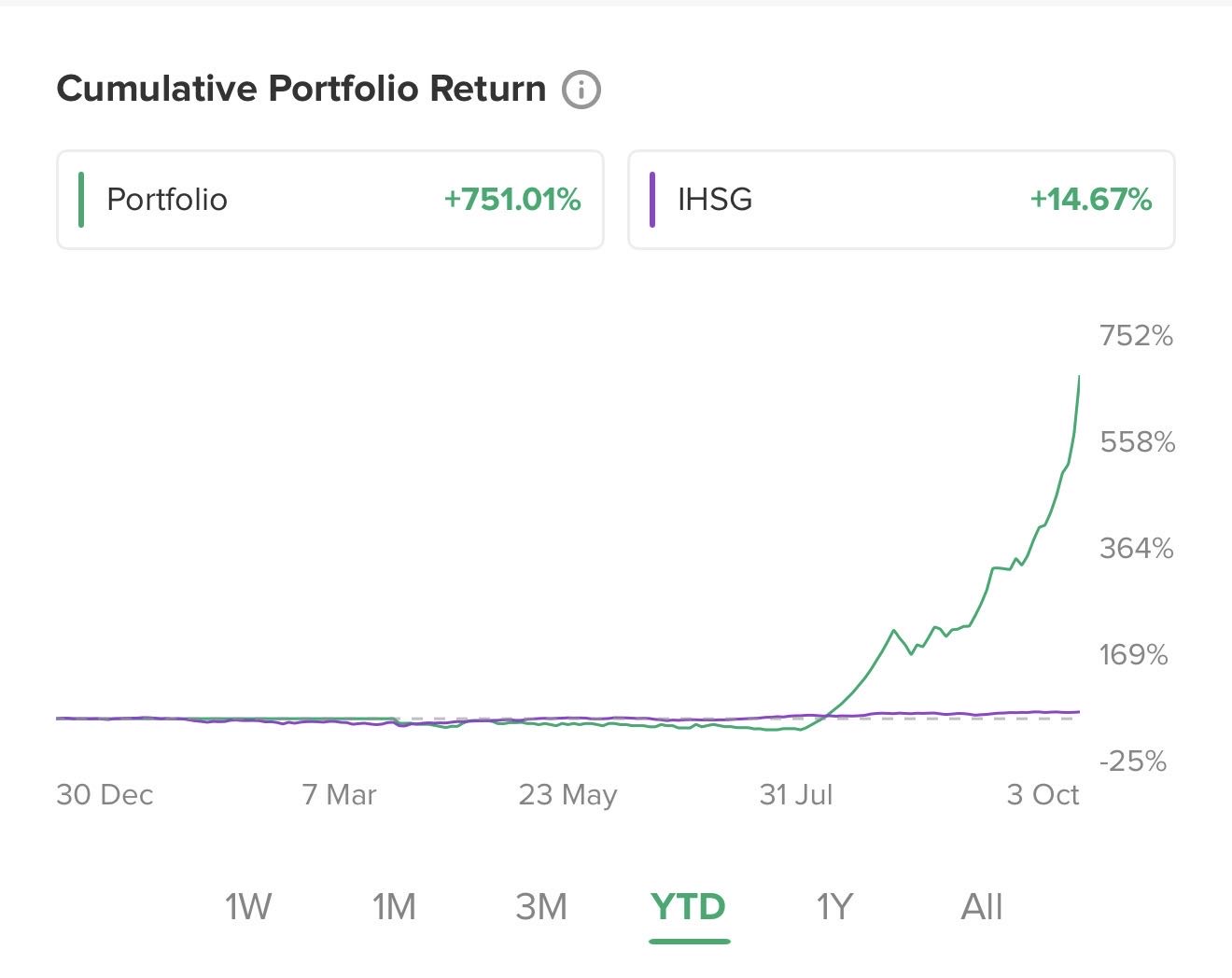Toggle the Portfolio series legend card

tap(329, 200)
